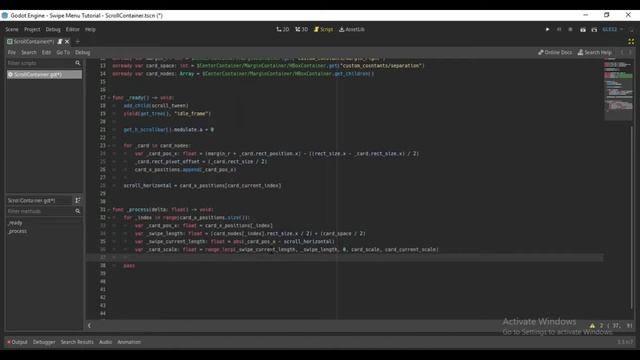
Task: Toggle distraction free mode icon
Action: point(631,41)
